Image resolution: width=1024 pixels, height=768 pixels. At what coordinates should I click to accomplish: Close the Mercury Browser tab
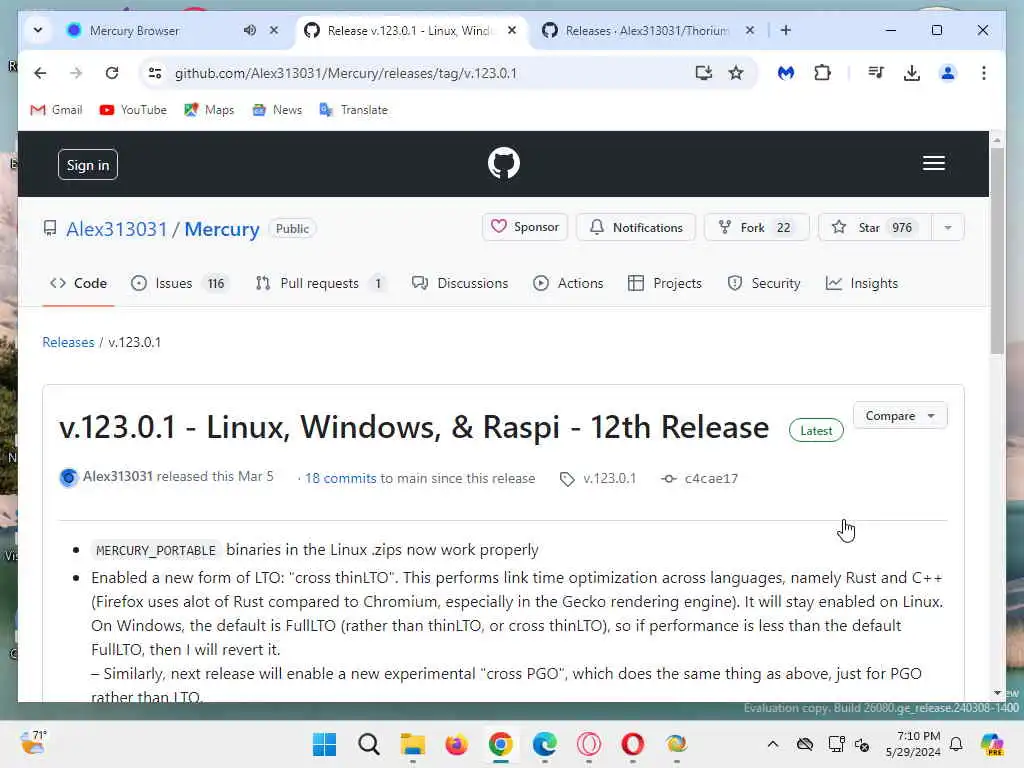(274, 30)
